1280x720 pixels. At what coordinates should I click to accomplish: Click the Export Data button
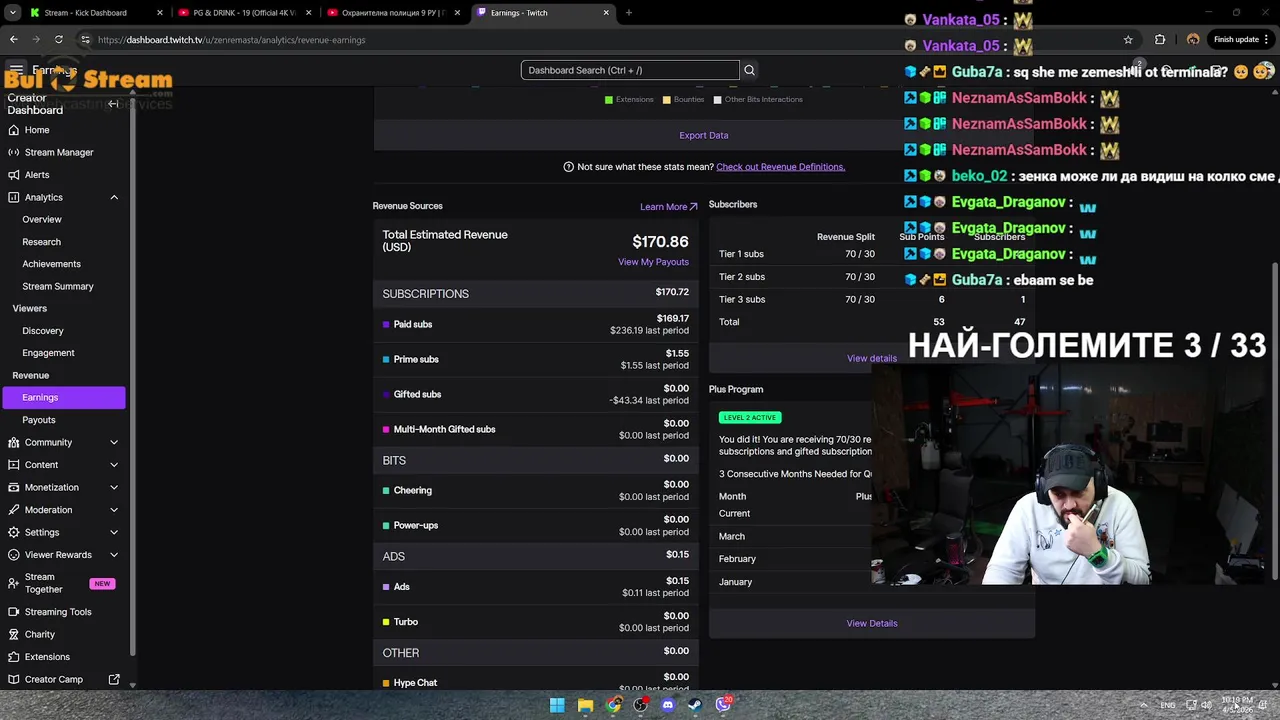click(703, 135)
